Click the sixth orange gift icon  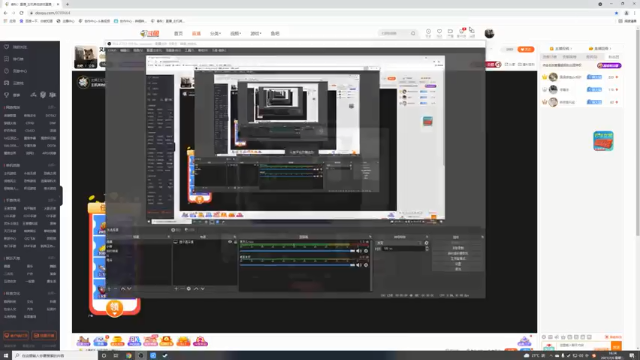point(167,341)
